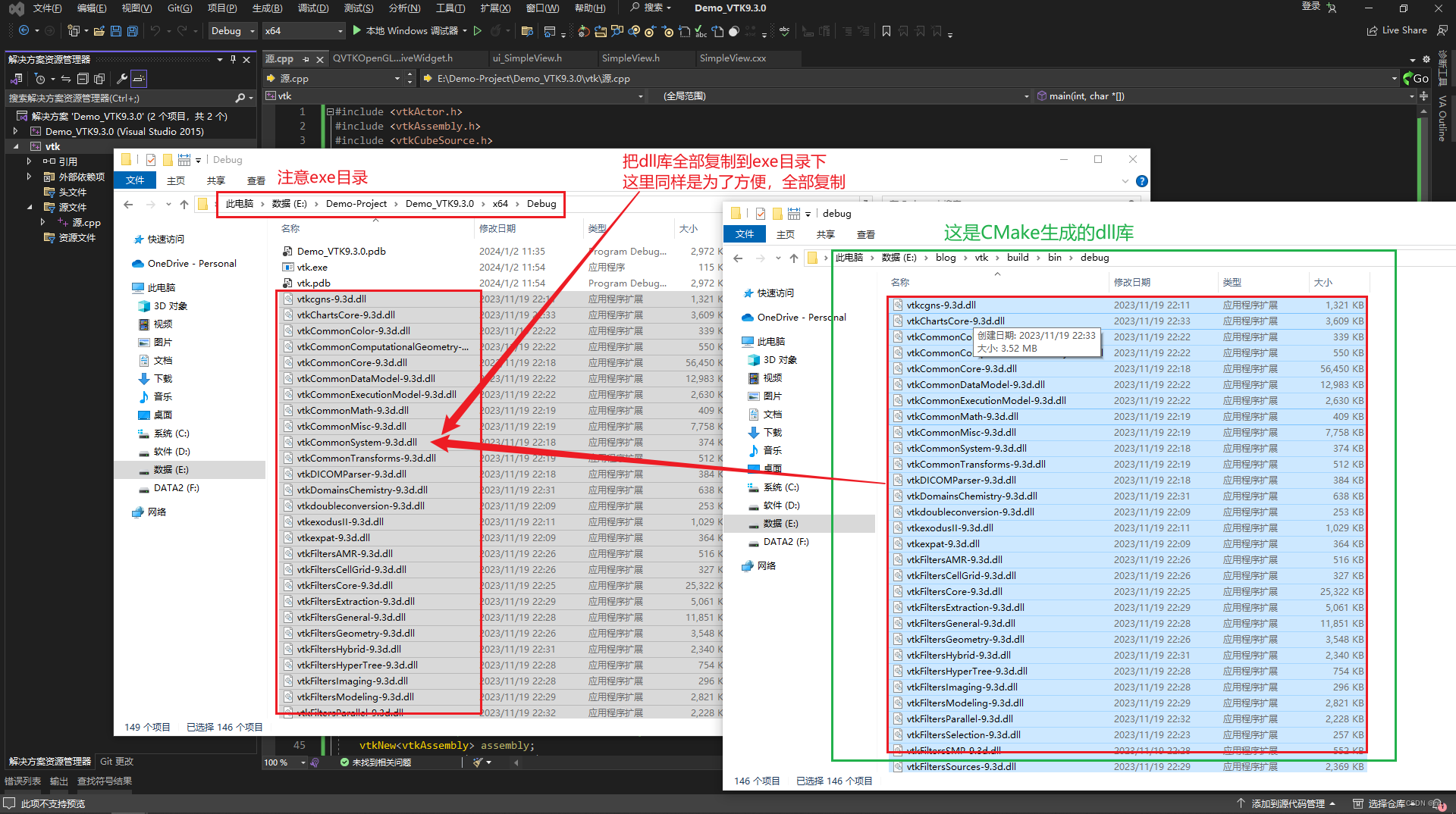1456x814 pixels.
Task: Toggle auto-hide pin on 解决方案资源管理器 panel
Action: (x=234, y=58)
